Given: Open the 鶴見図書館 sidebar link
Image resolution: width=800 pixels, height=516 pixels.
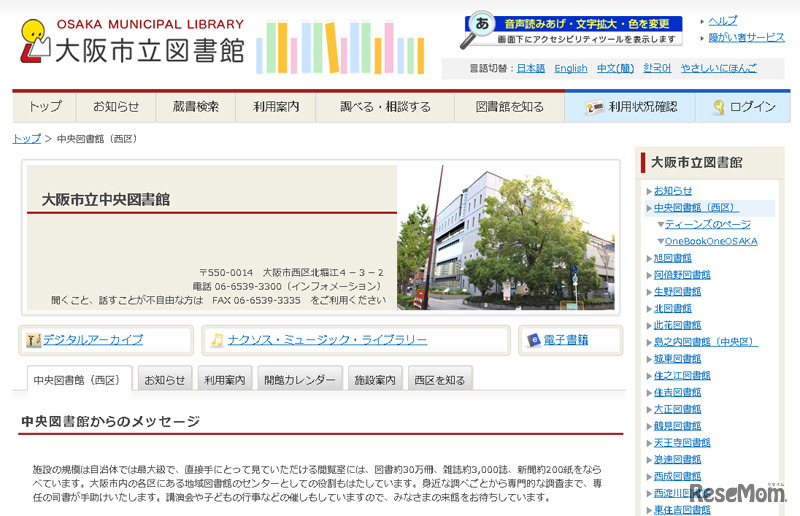Looking at the screenshot, I should point(678,427).
